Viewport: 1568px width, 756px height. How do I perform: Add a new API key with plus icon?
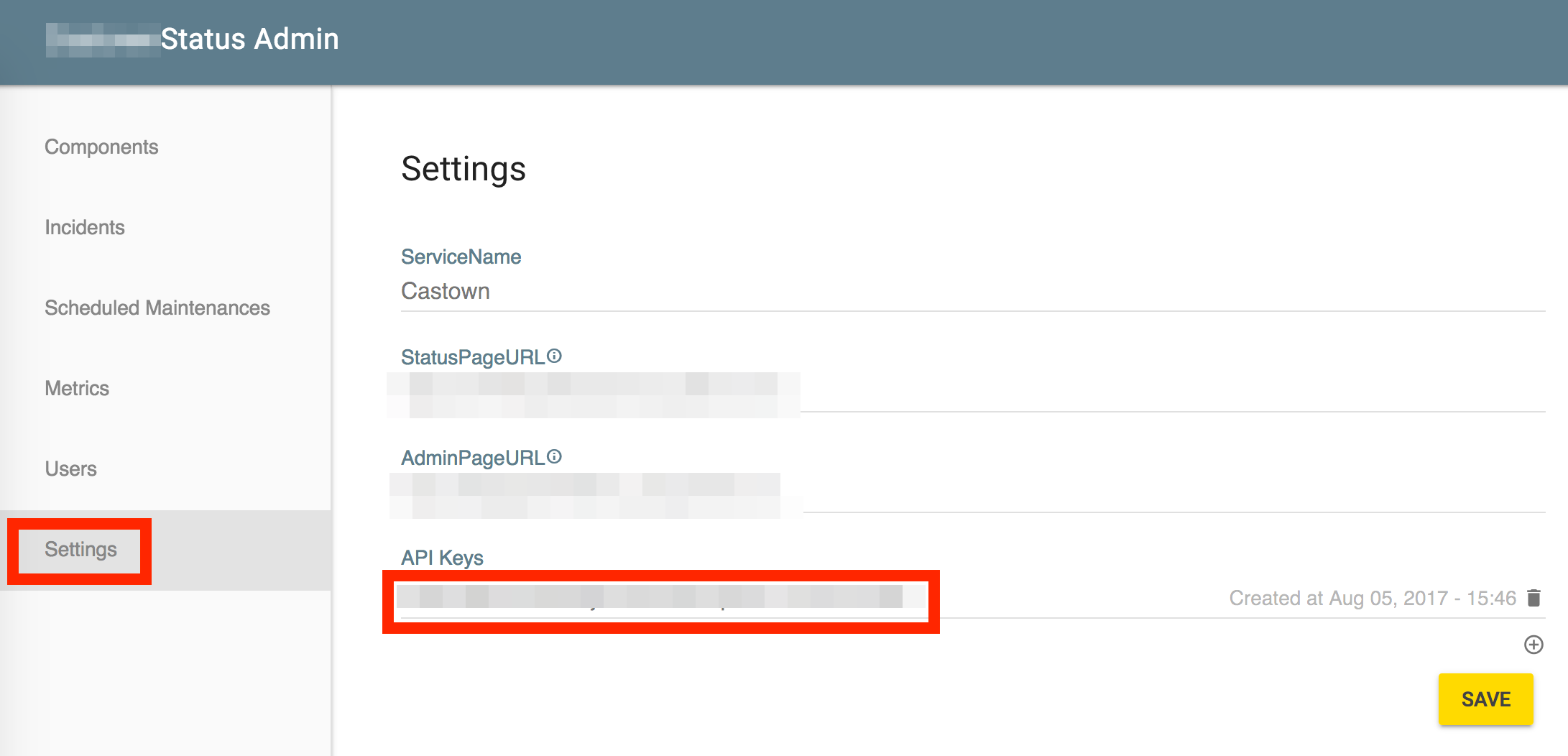[x=1534, y=645]
